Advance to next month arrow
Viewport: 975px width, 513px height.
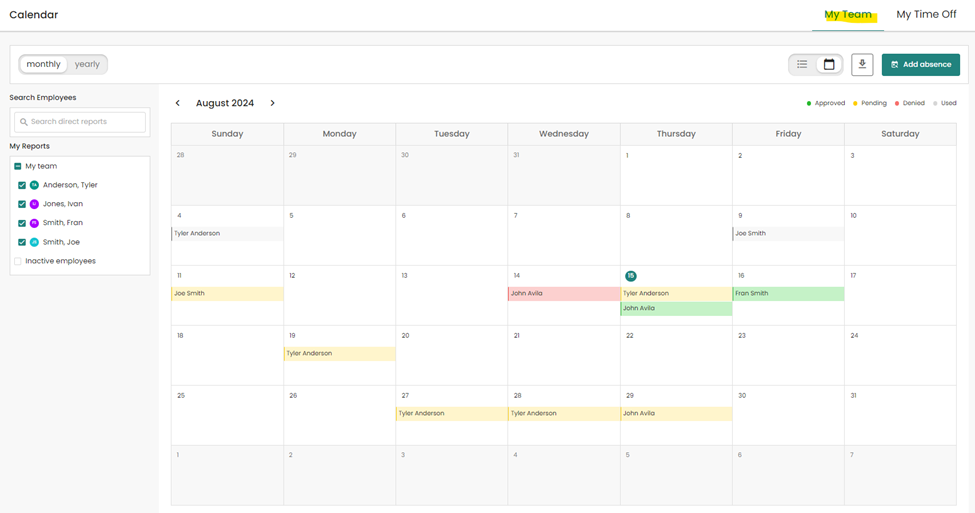pos(272,103)
